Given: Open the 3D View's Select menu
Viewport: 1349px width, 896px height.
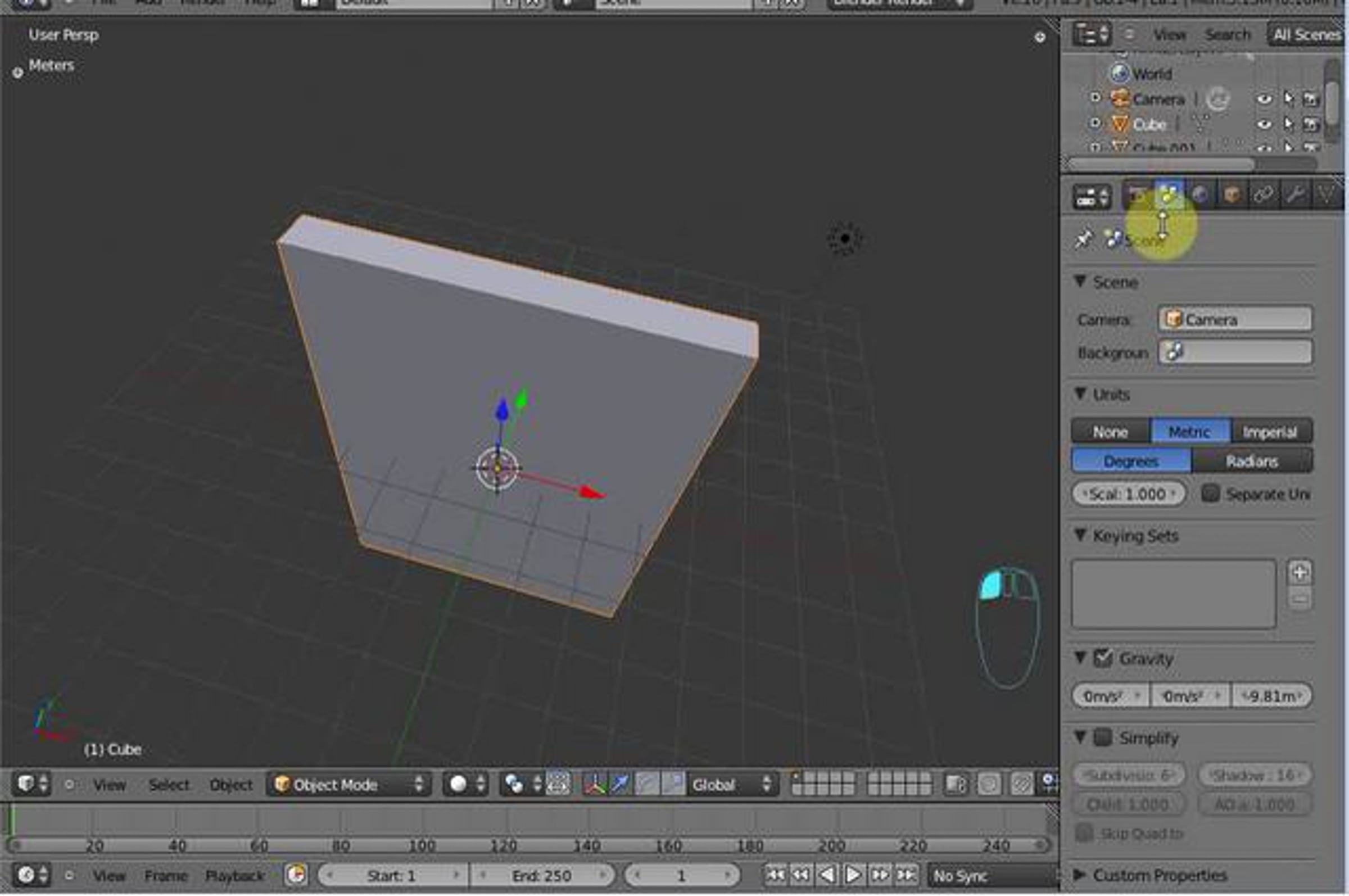Looking at the screenshot, I should tap(169, 785).
